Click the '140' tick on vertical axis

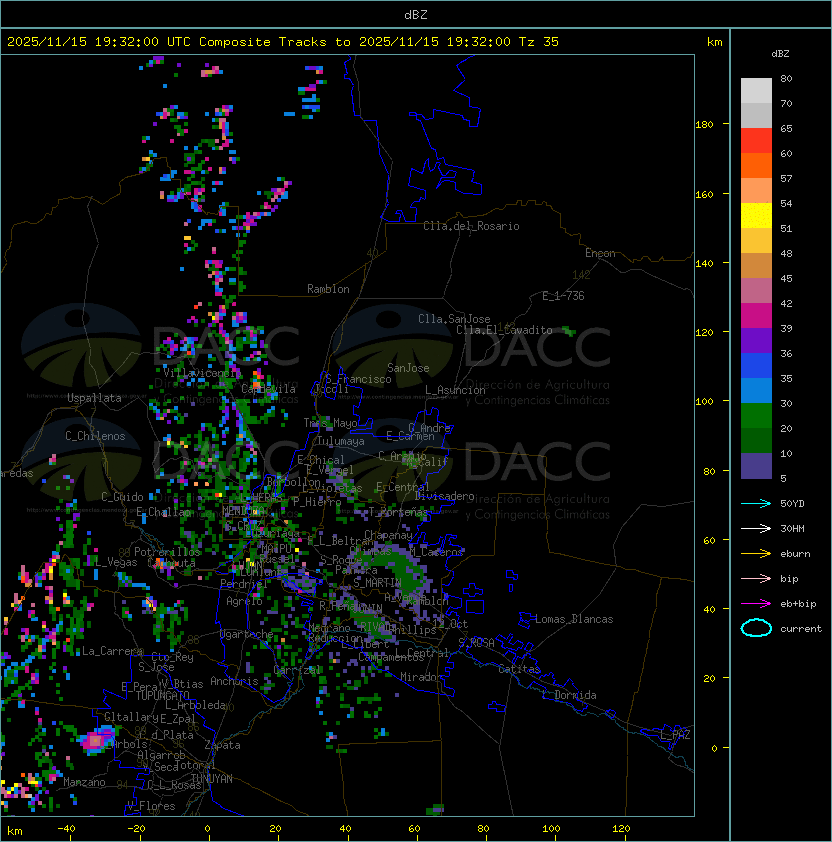[x=704, y=264]
